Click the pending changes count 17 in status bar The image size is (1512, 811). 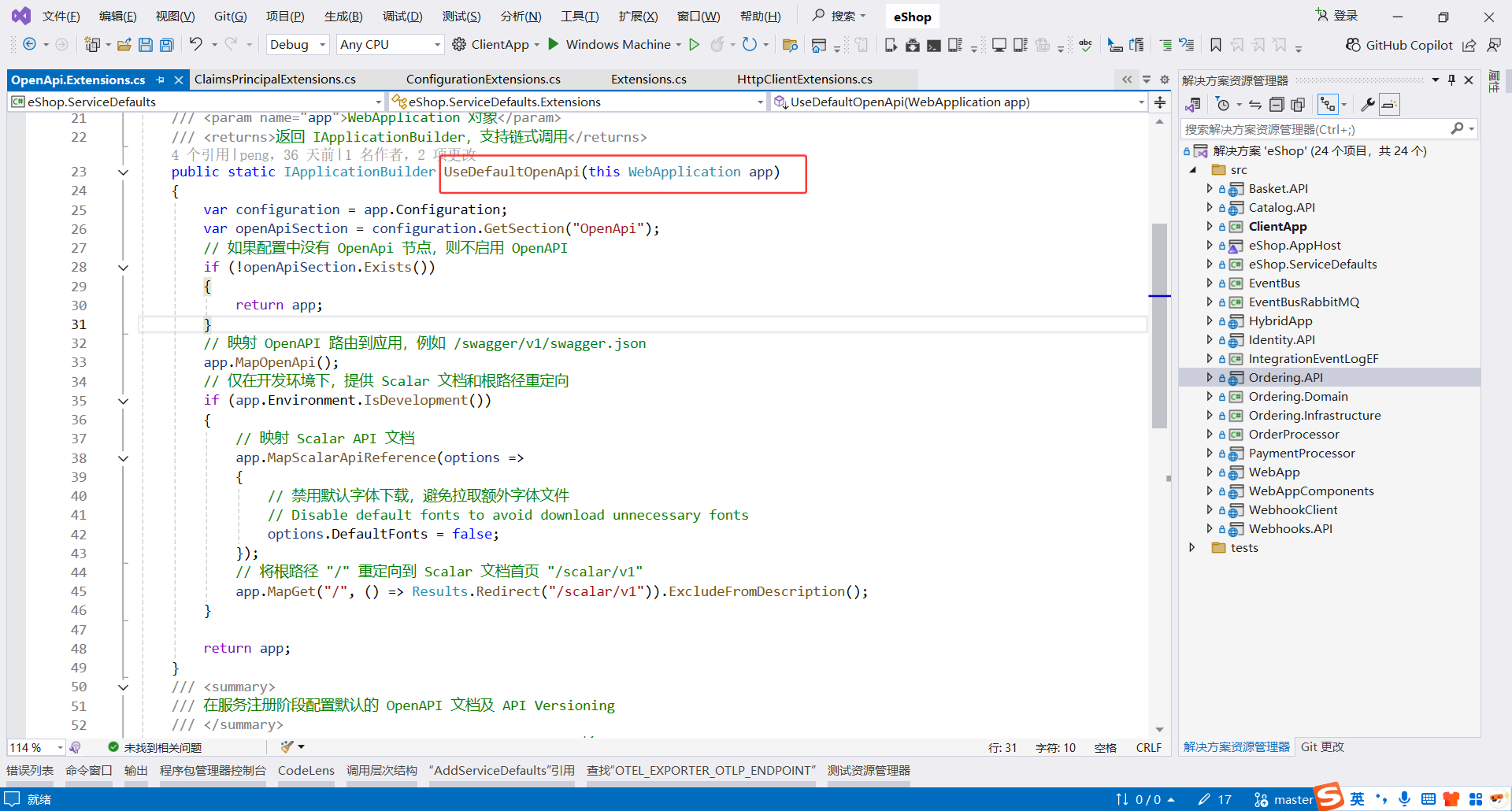(x=1215, y=799)
